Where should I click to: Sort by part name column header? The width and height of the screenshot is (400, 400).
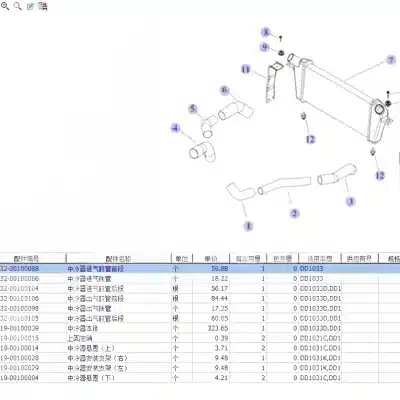point(118,258)
